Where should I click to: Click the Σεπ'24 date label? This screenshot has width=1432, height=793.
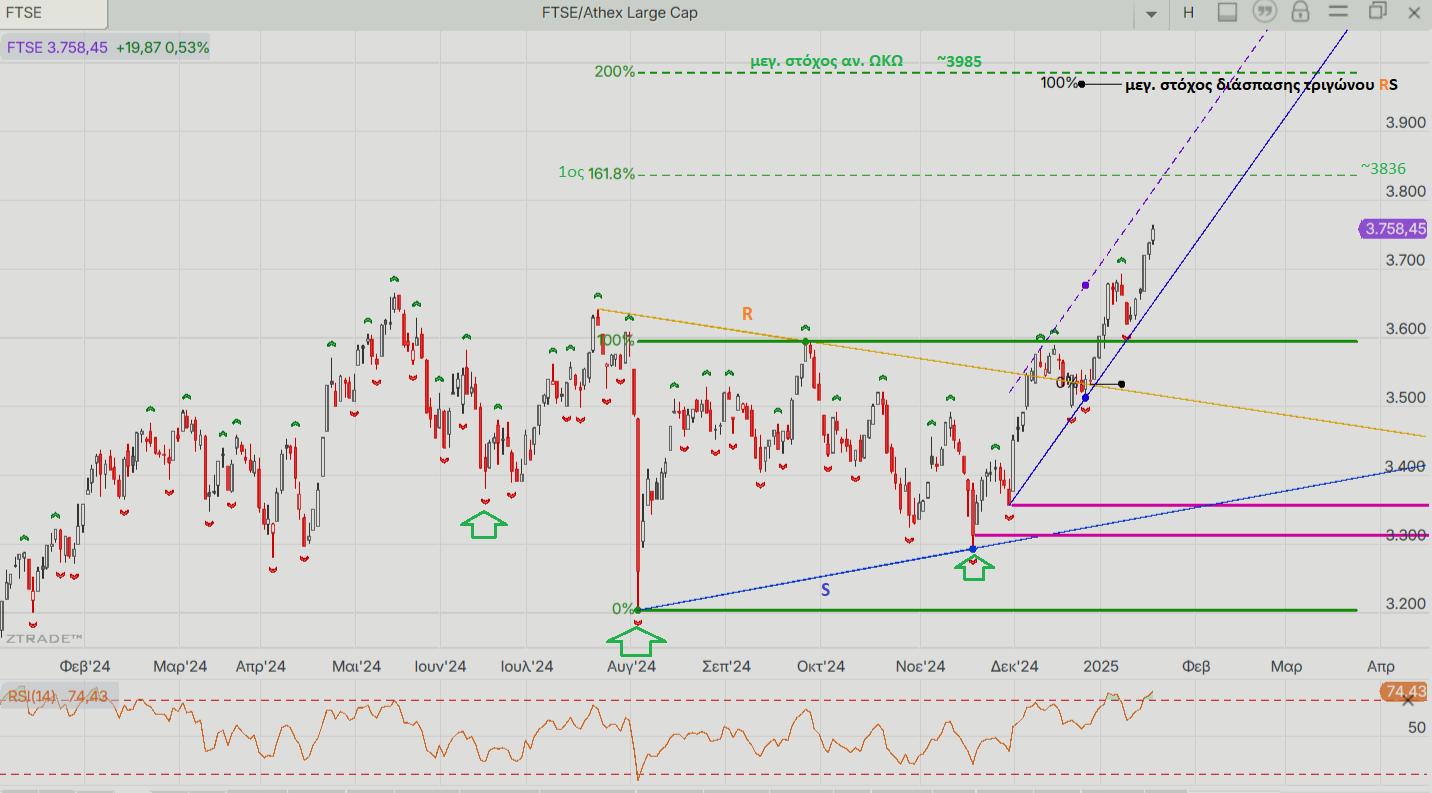click(x=726, y=666)
